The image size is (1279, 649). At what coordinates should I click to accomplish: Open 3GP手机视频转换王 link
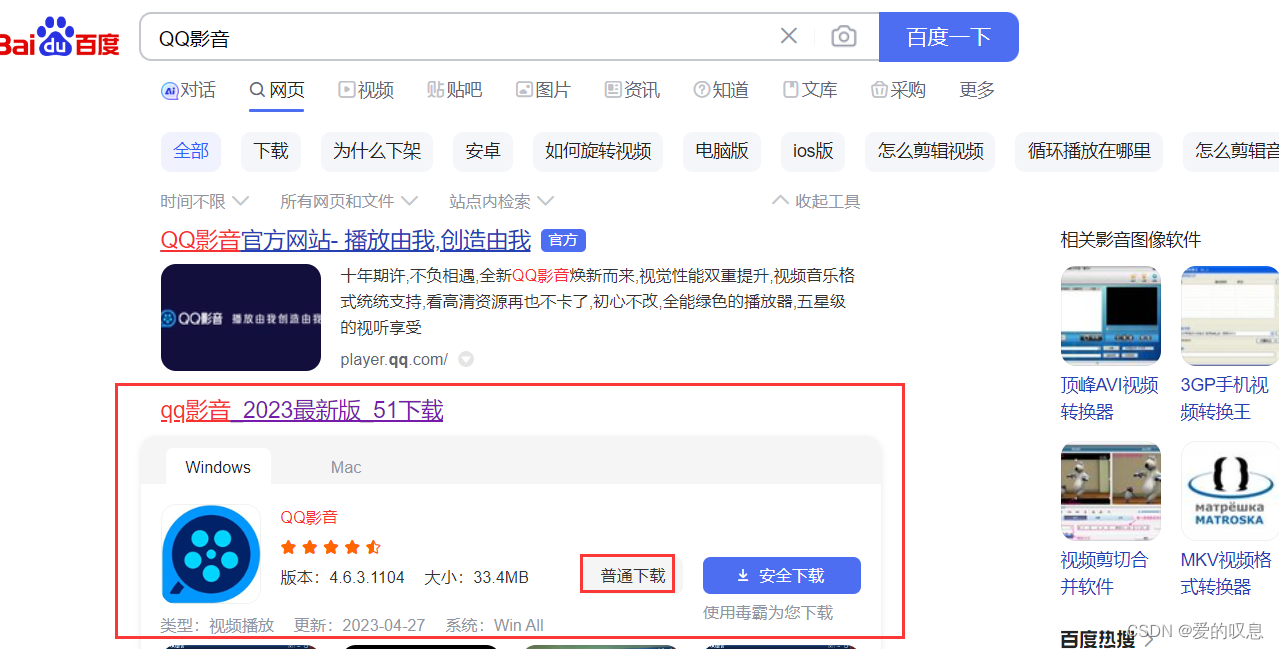(1225, 398)
